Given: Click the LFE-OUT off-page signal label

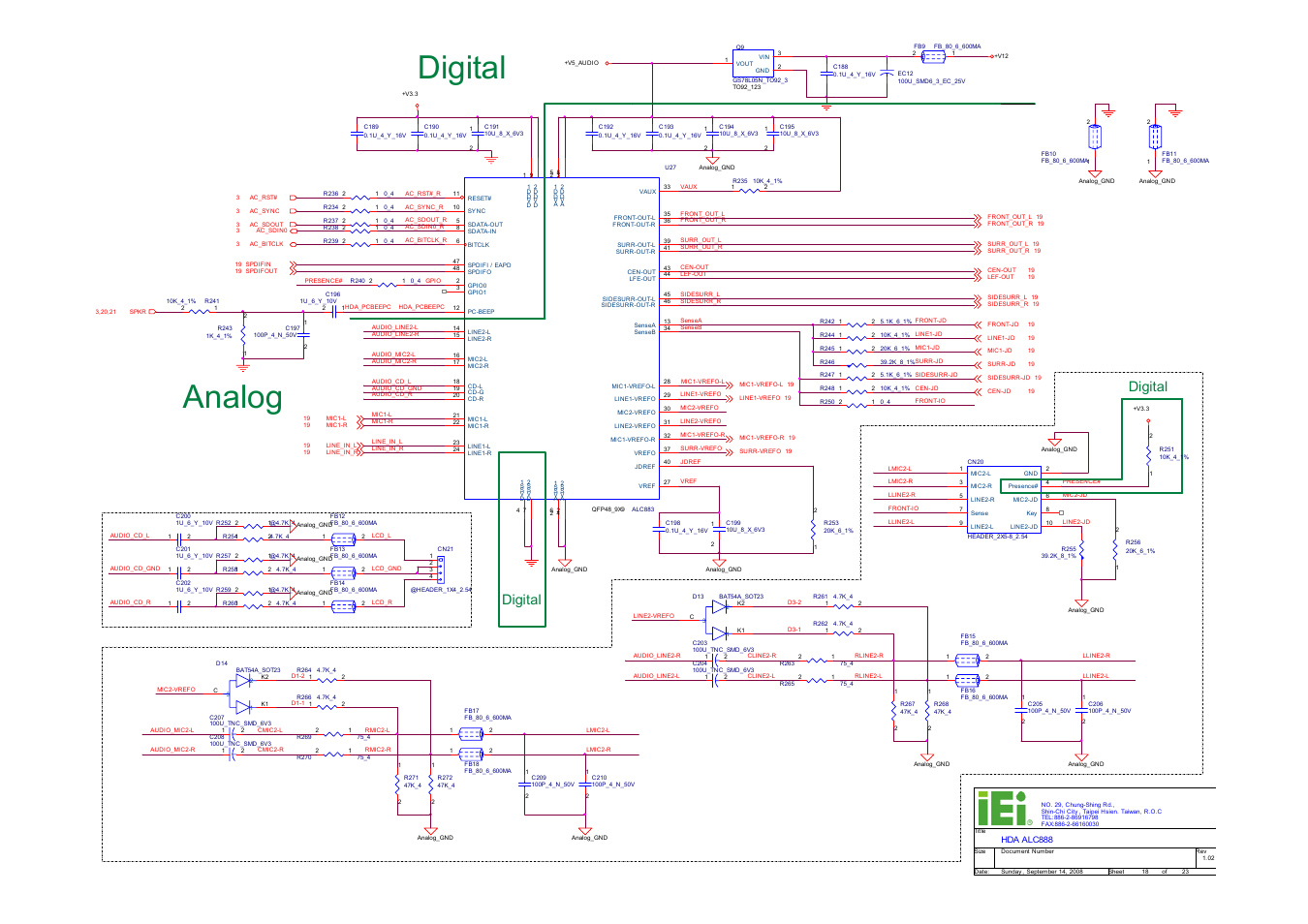Looking at the screenshot, I should coord(1001,277).
